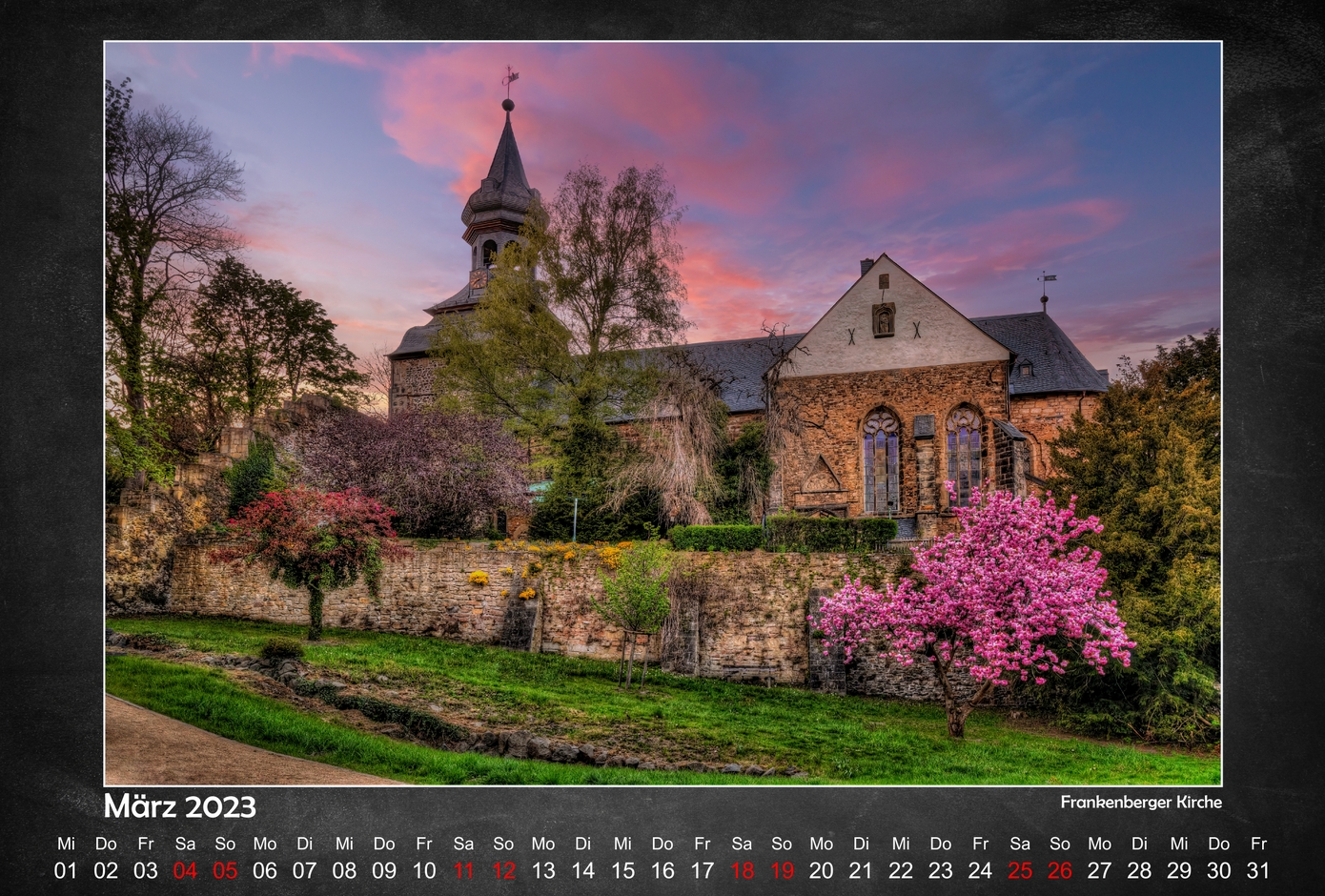Image resolution: width=1325 pixels, height=896 pixels.
Task: Select red Saturday date 04
Action: tap(185, 870)
